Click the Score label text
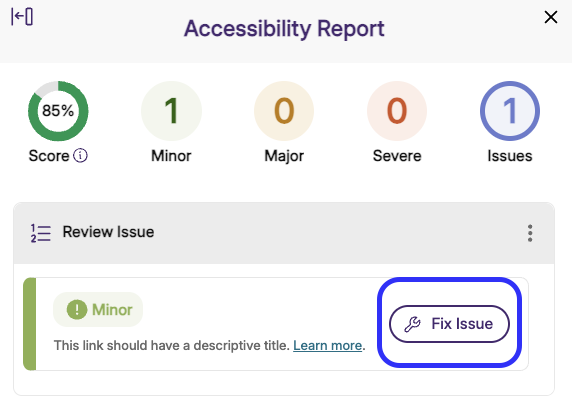 [x=49, y=156]
